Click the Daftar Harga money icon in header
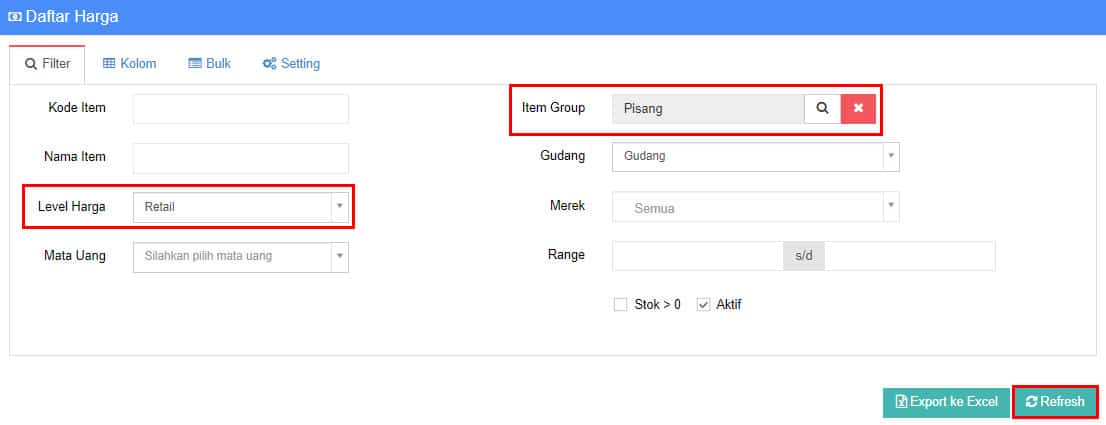Viewport: 1106px width, 425px height. [14, 17]
